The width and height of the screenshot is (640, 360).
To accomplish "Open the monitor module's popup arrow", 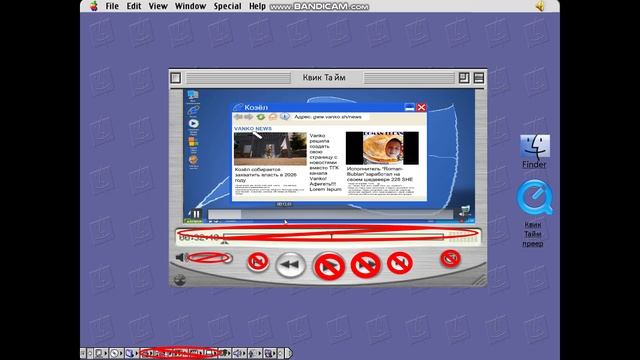I will pos(275,353).
